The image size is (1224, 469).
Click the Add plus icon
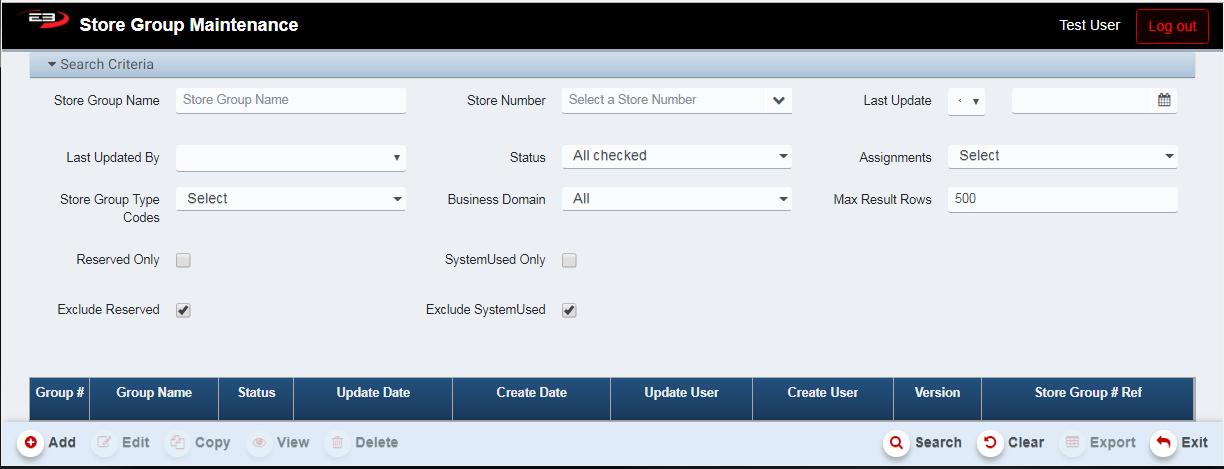pos(31,442)
